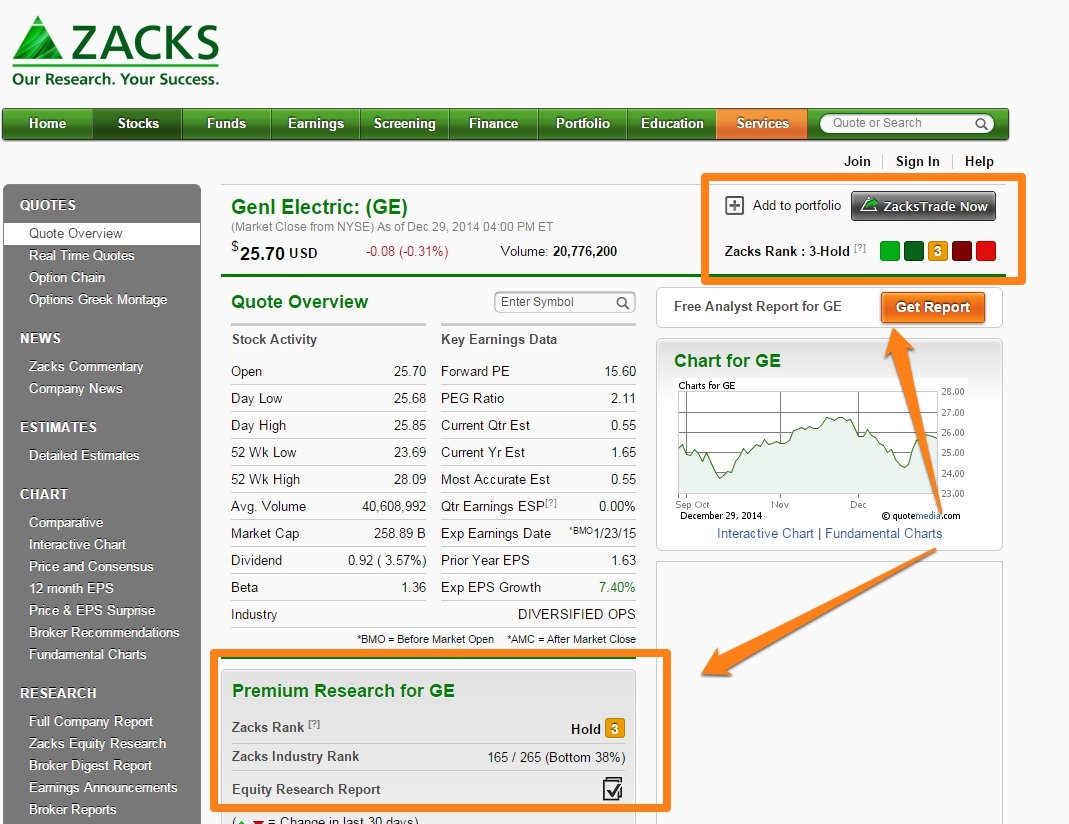Viewport: 1069px width, 824px height.
Task: Click the plus icon to add GE to portfolio
Action: pyautogui.click(x=736, y=206)
